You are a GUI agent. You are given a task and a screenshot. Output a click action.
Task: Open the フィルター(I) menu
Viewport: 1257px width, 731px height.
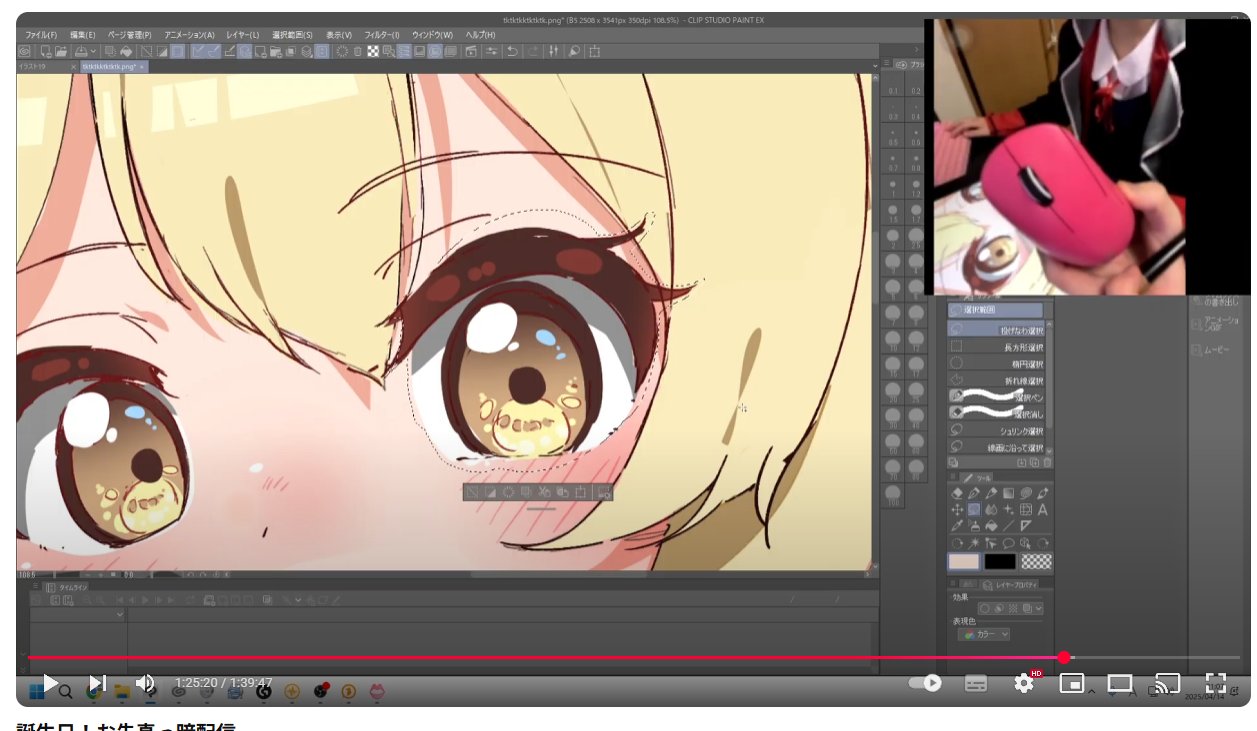[382, 35]
